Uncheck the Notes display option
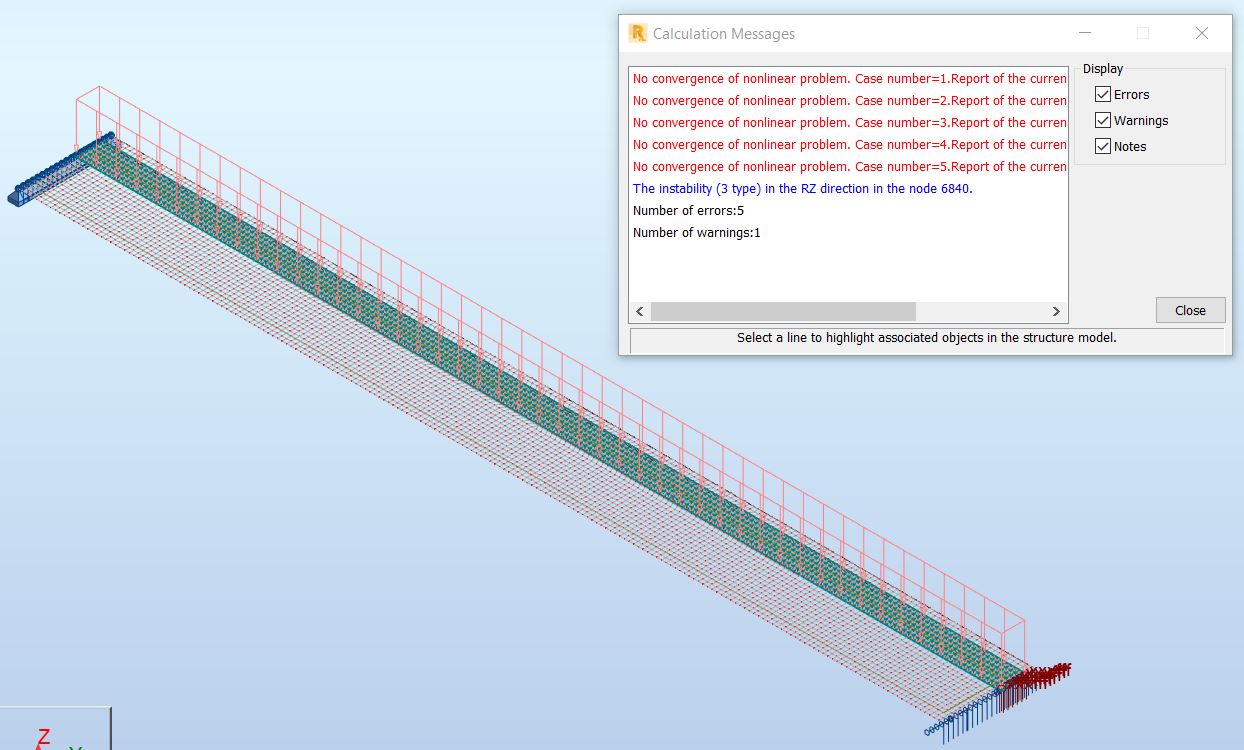Image resolution: width=1244 pixels, height=750 pixels. click(1102, 146)
